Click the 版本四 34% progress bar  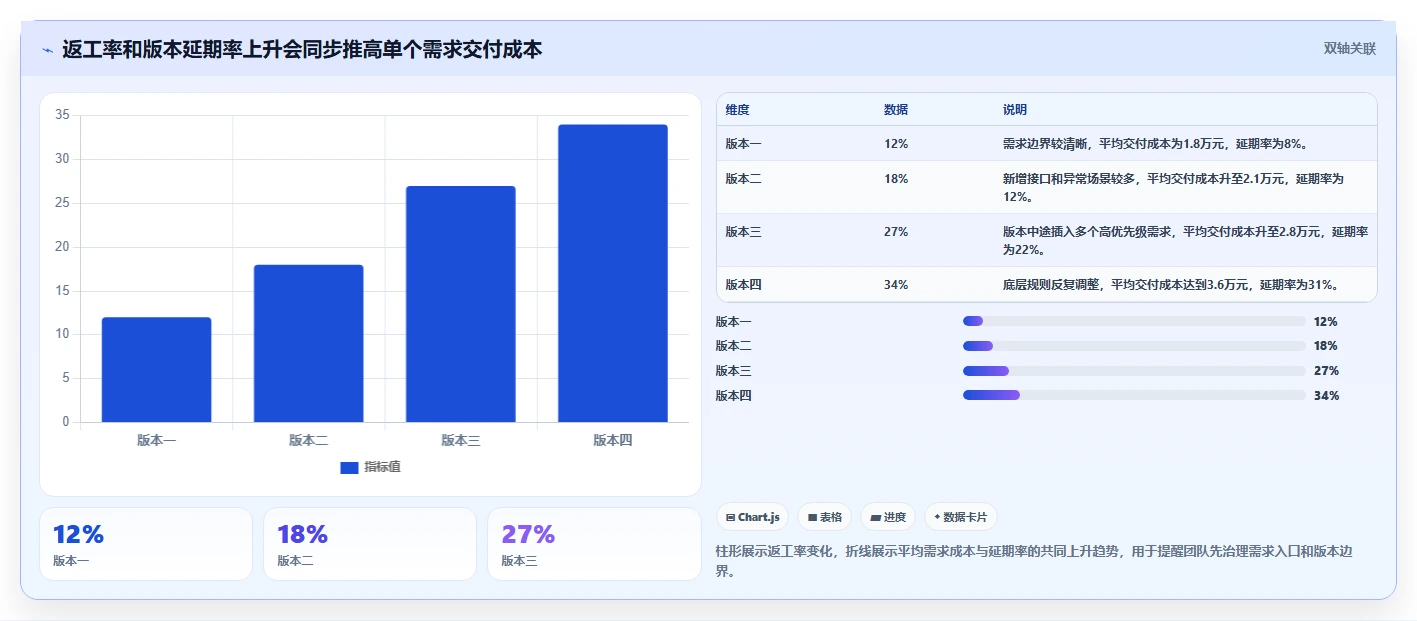[1134, 395]
